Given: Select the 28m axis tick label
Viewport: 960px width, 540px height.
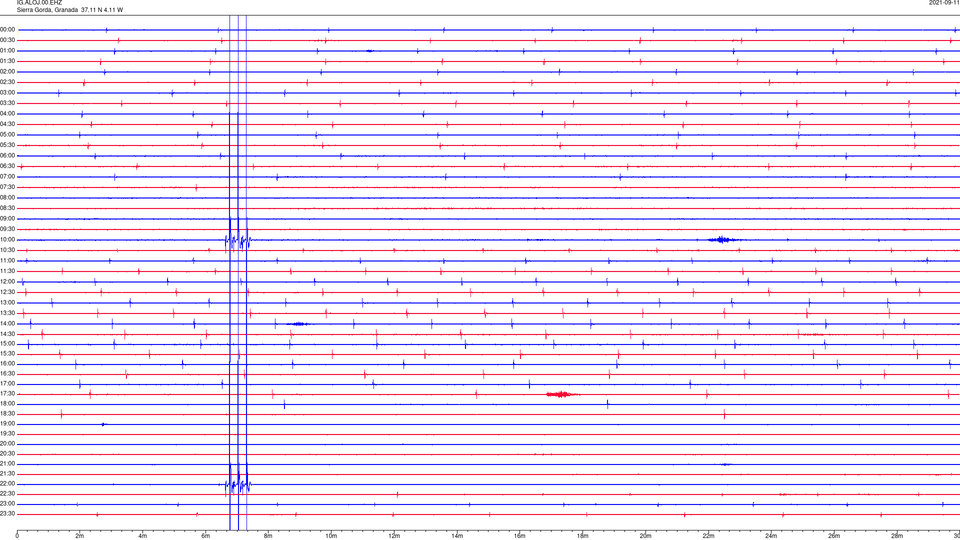Looking at the screenshot, I should 897,536.
